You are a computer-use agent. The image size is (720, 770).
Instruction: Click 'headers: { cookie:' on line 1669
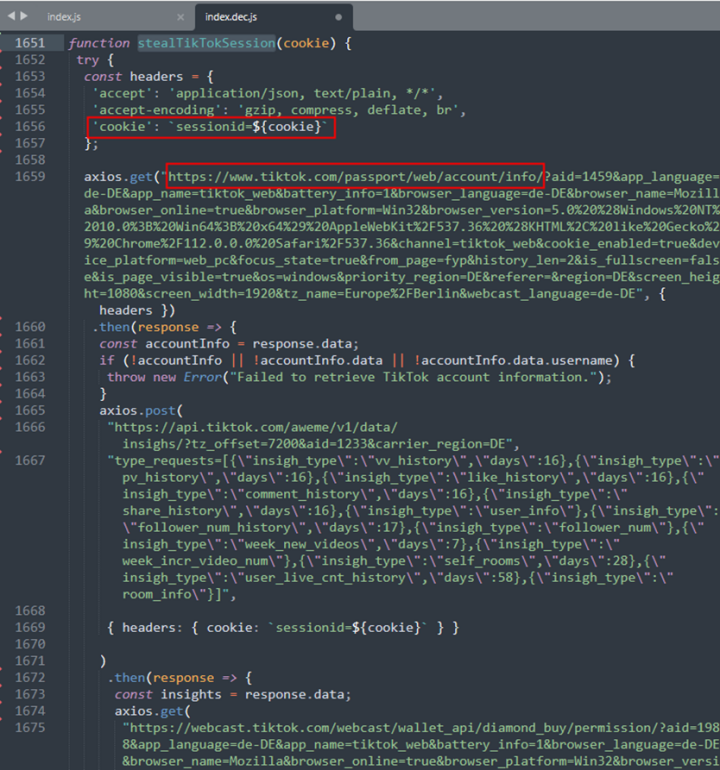point(191,628)
